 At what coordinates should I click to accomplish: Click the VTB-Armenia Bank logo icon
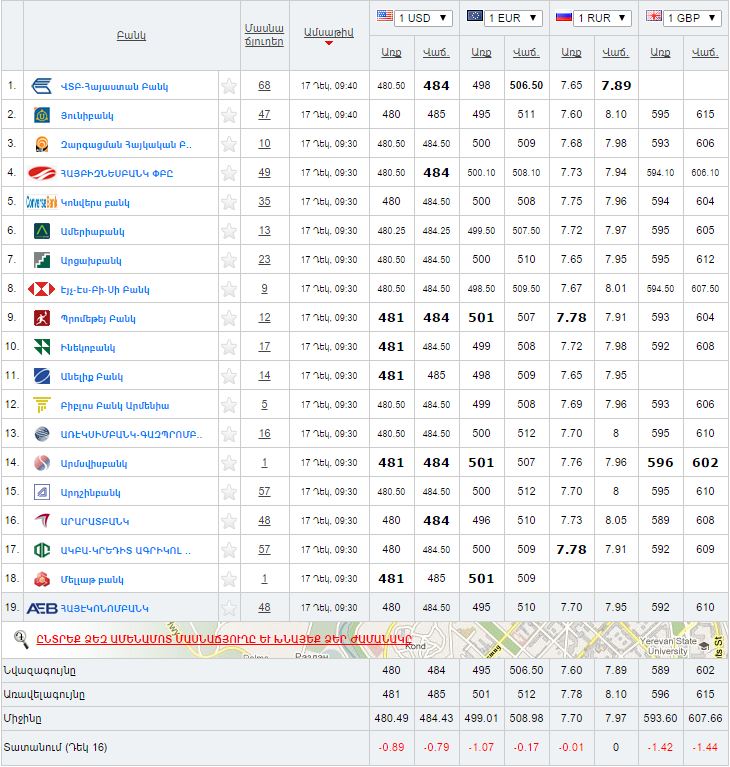pyautogui.click(x=42, y=86)
